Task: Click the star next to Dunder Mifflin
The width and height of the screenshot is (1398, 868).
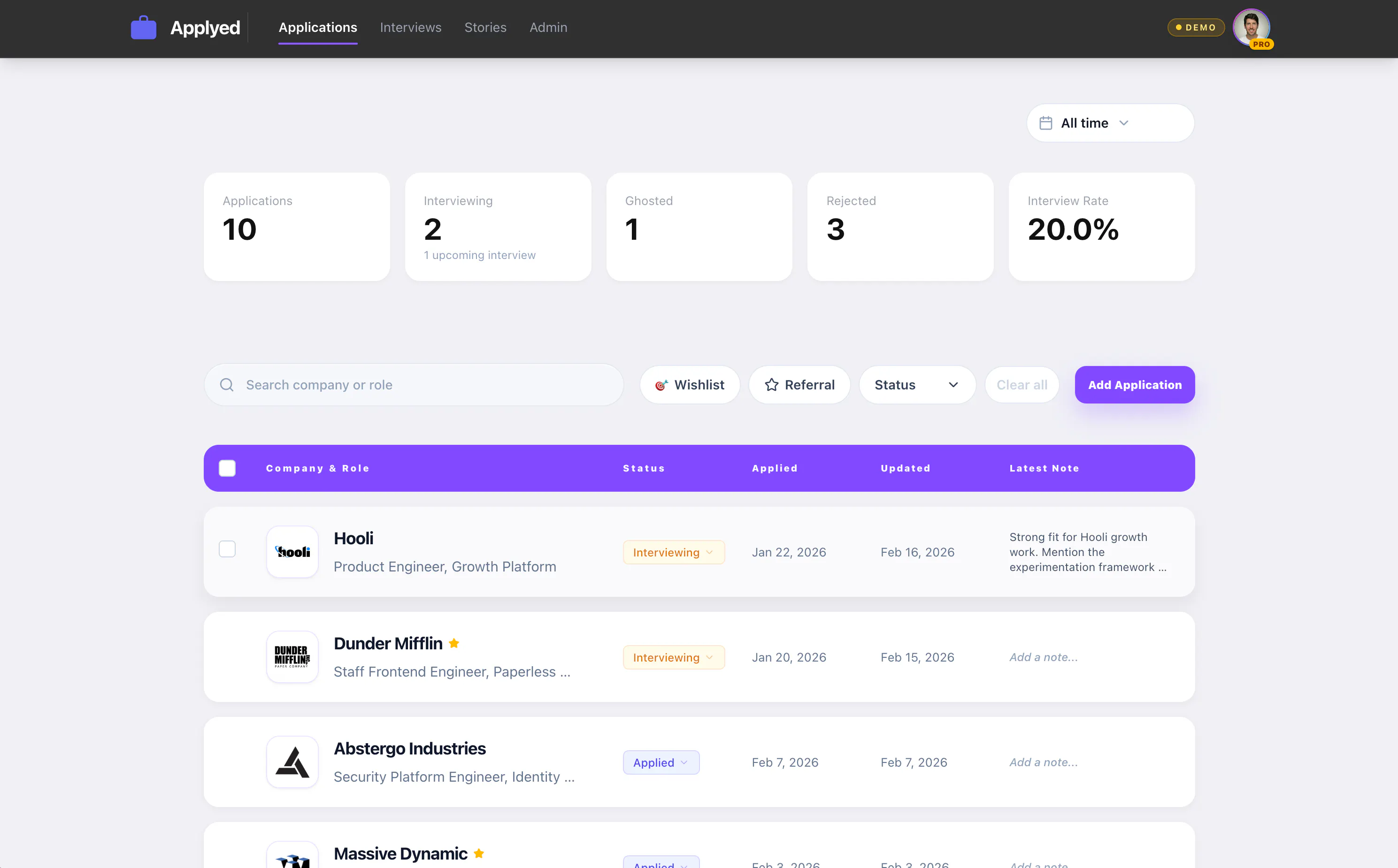Action: (x=454, y=643)
